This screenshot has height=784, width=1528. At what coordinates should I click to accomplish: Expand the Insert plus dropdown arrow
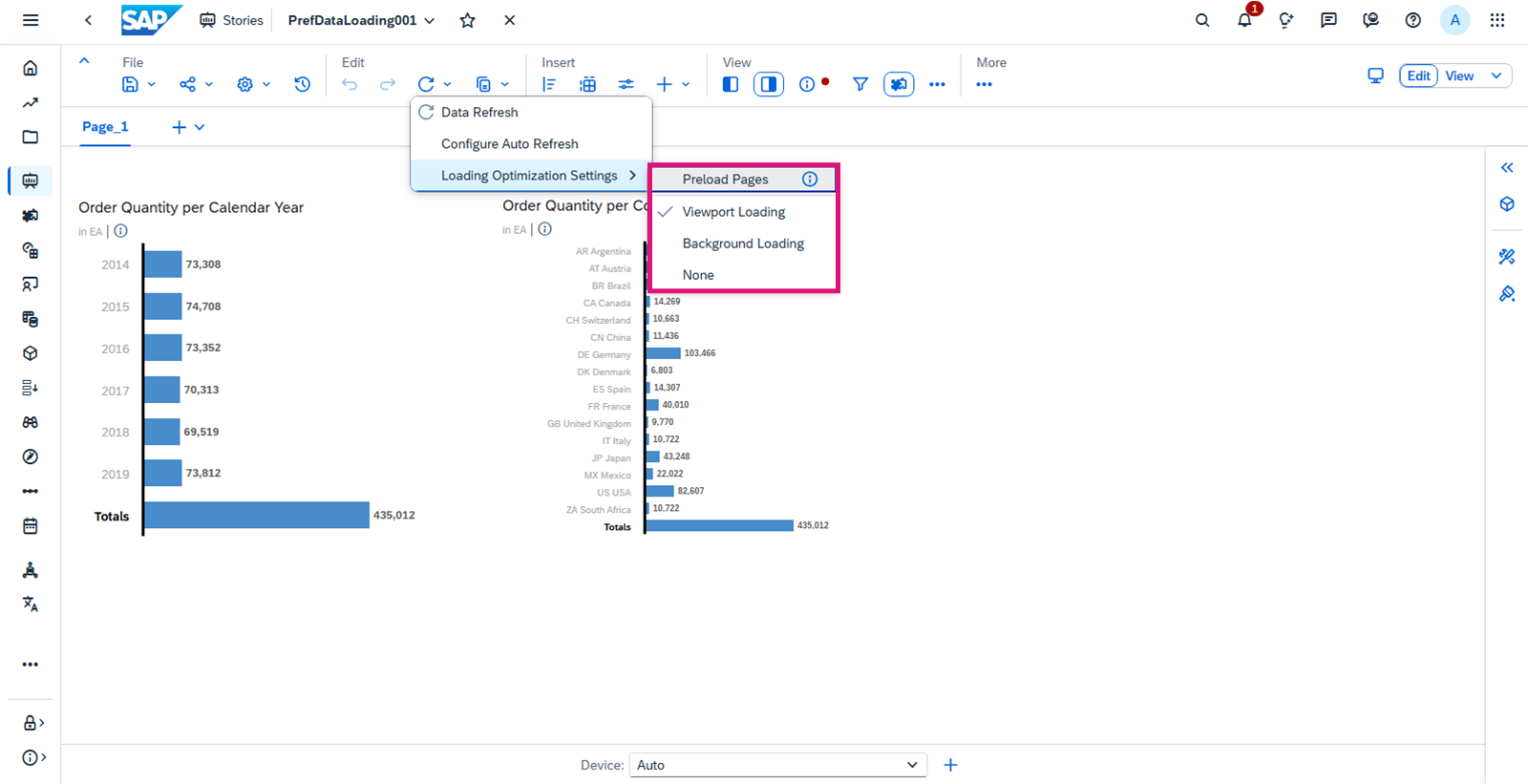coord(686,84)
